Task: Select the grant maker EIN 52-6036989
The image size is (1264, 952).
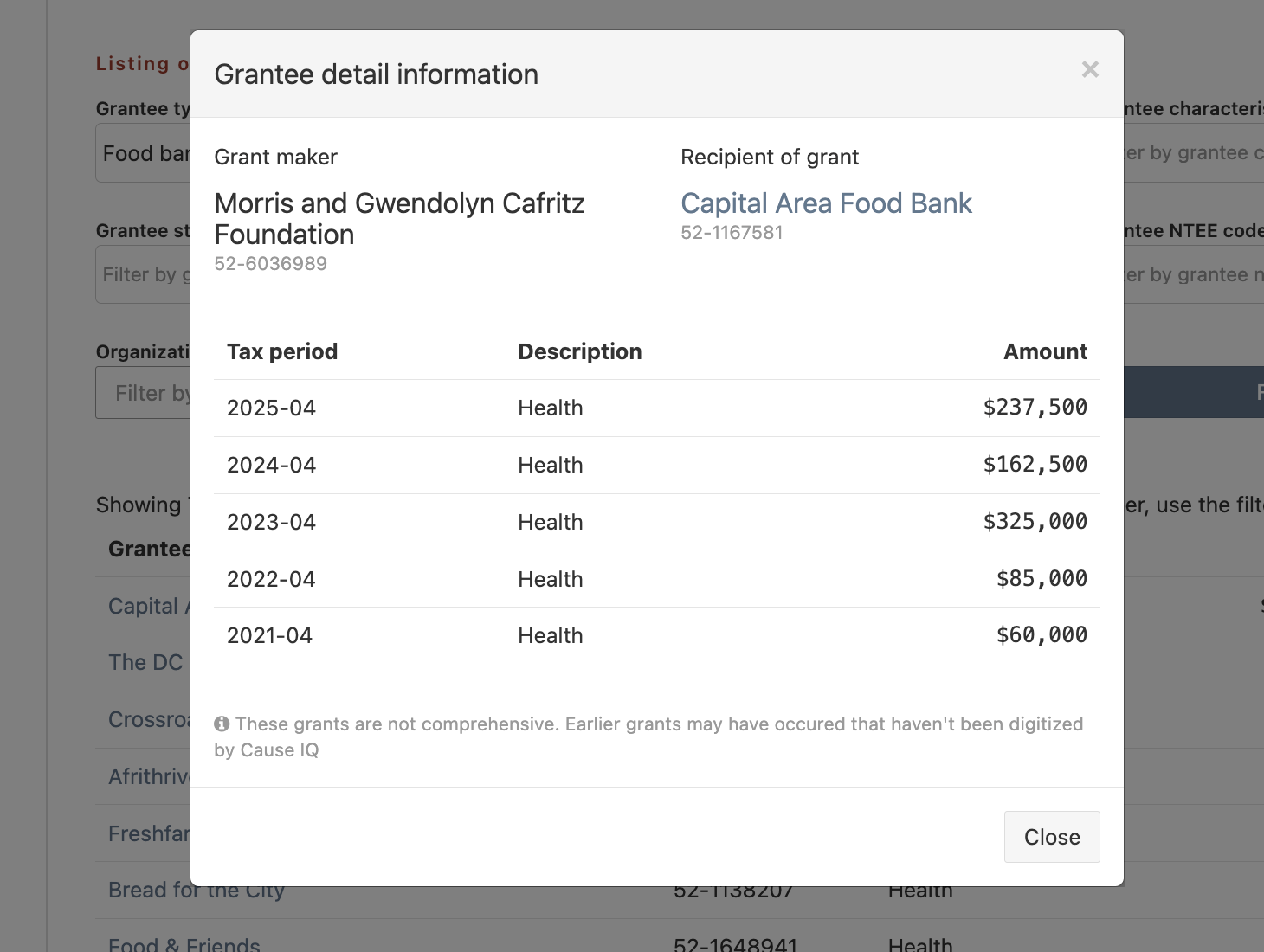Action: (270, 264)
